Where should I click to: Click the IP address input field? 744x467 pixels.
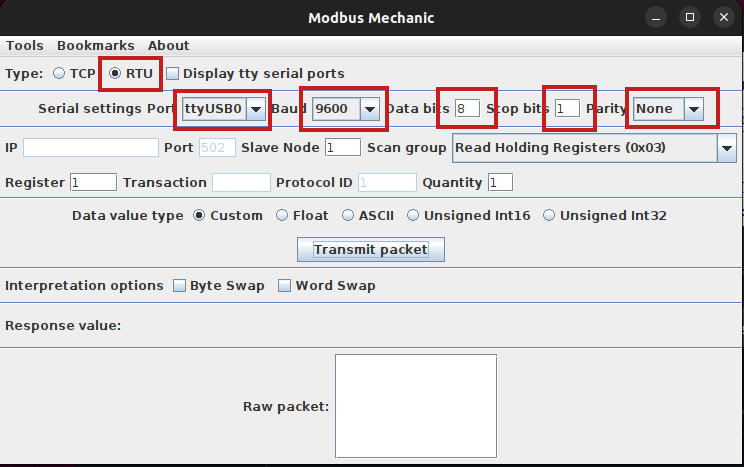point(90,148)
